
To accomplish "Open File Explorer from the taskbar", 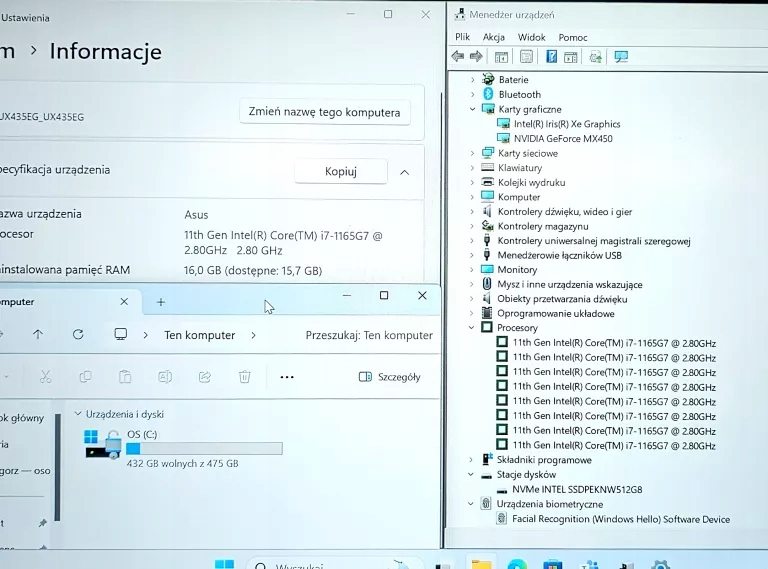I will pyautogui.click(x=481, y=564).
